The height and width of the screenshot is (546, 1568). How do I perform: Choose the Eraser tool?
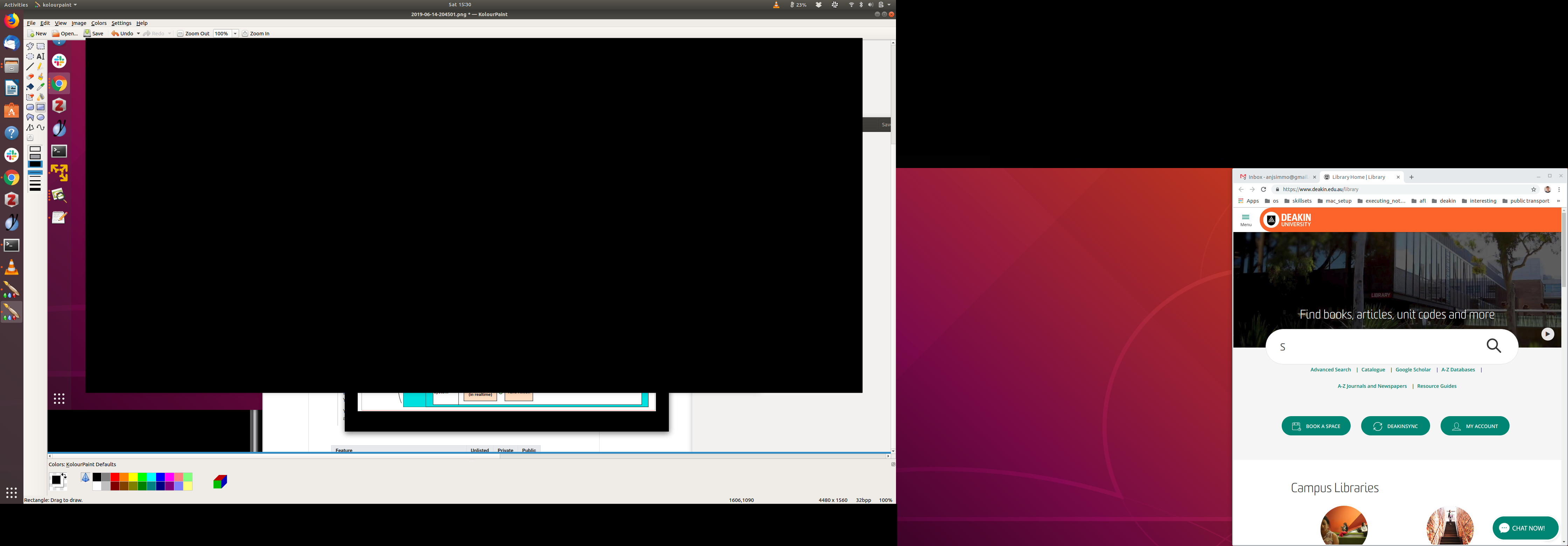(30, 77)
